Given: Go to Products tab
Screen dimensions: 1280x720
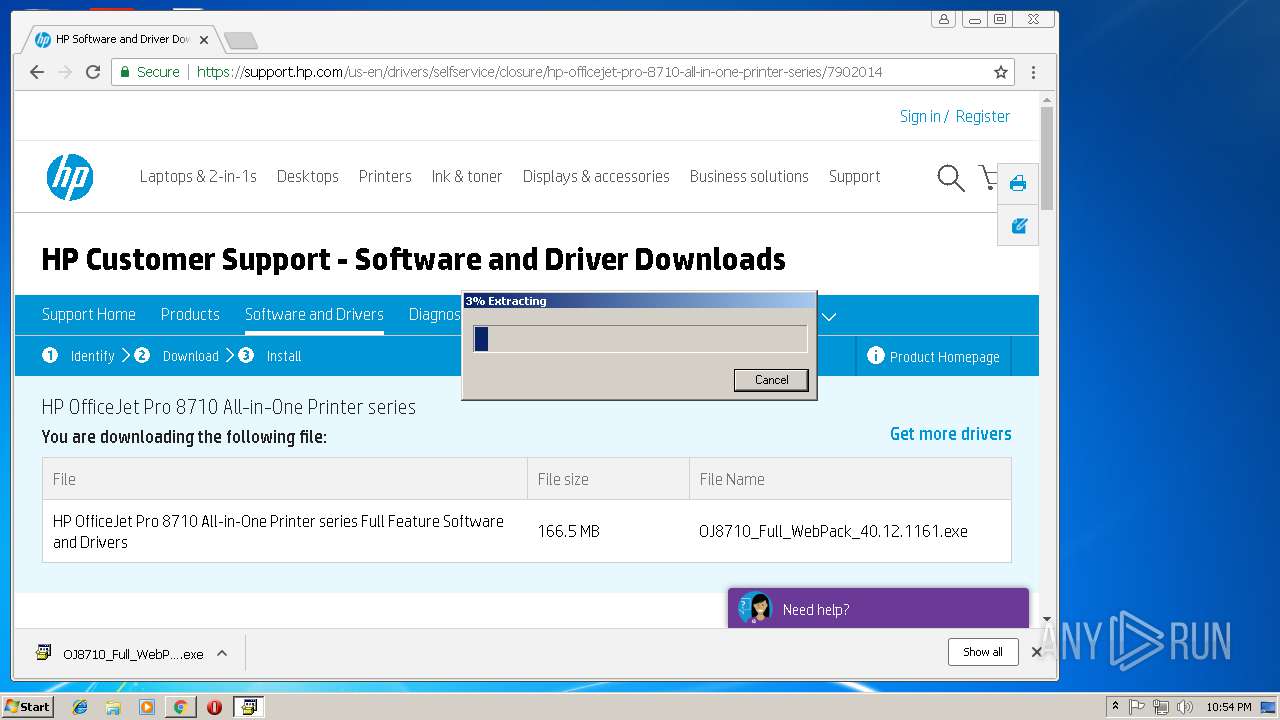Looking at the screenshot, I should click(x=190, y=314).
